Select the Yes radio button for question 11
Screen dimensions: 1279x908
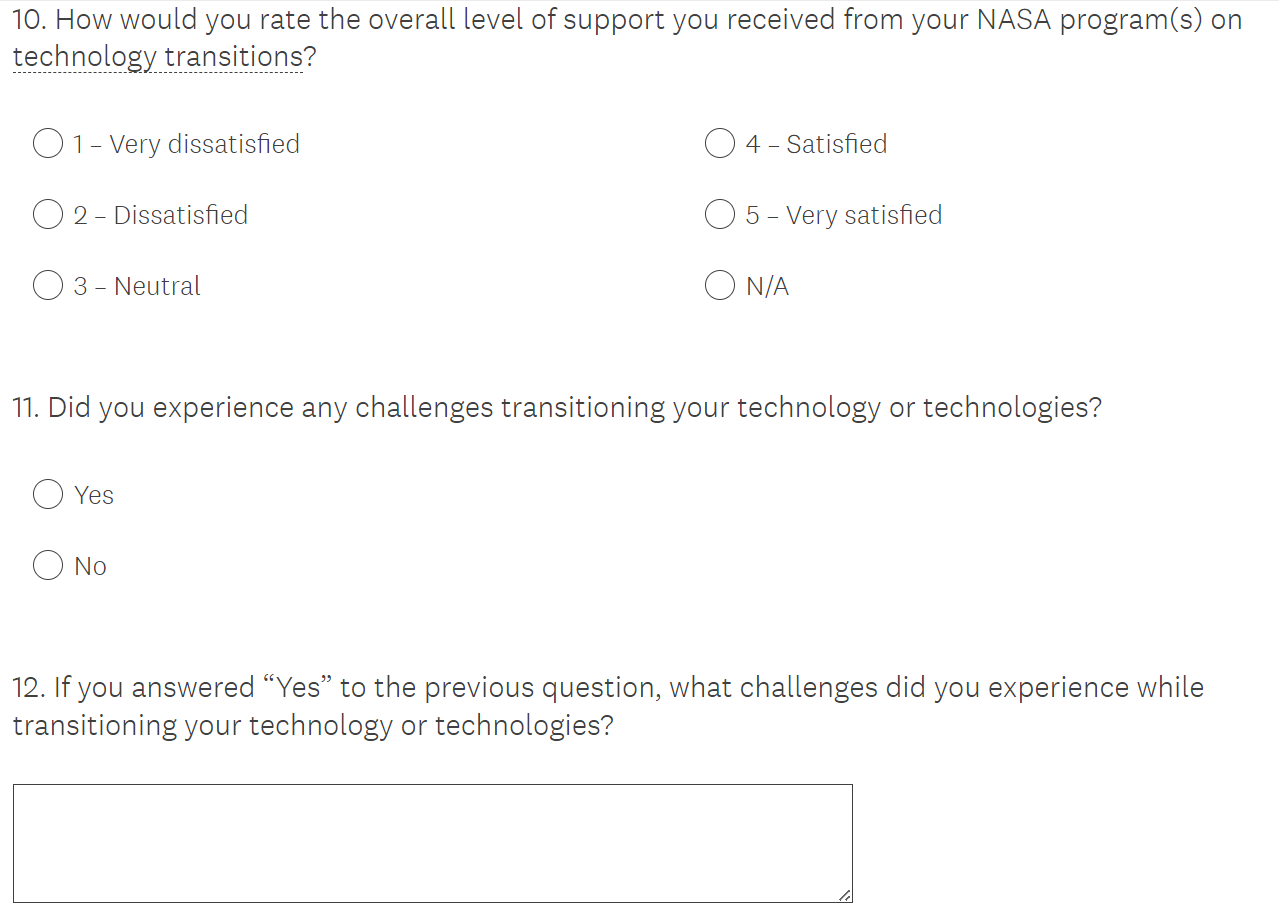[x=48, y=495]
